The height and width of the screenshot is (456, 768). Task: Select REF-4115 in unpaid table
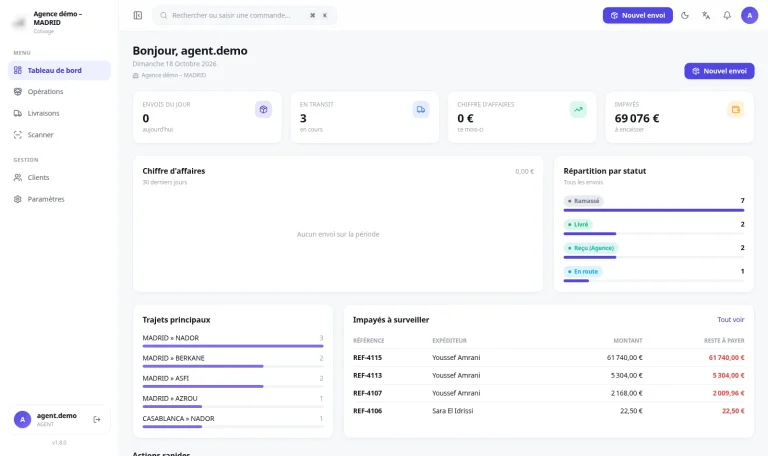pos(367,358)
